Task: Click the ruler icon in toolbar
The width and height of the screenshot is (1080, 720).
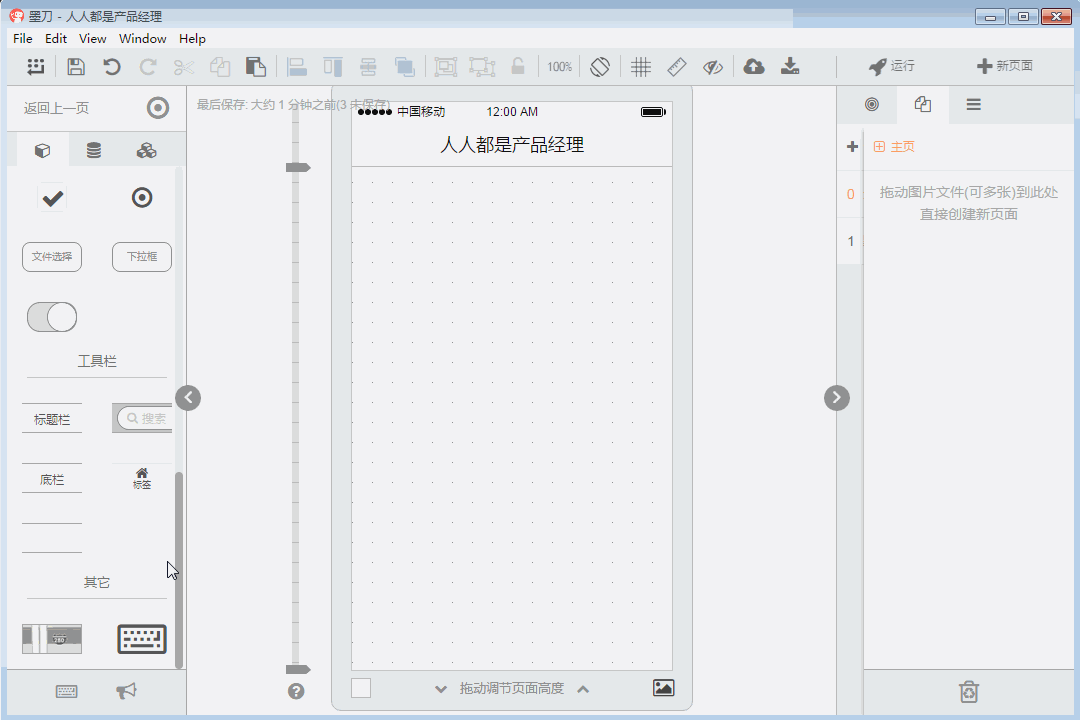Action: point(677,67)
